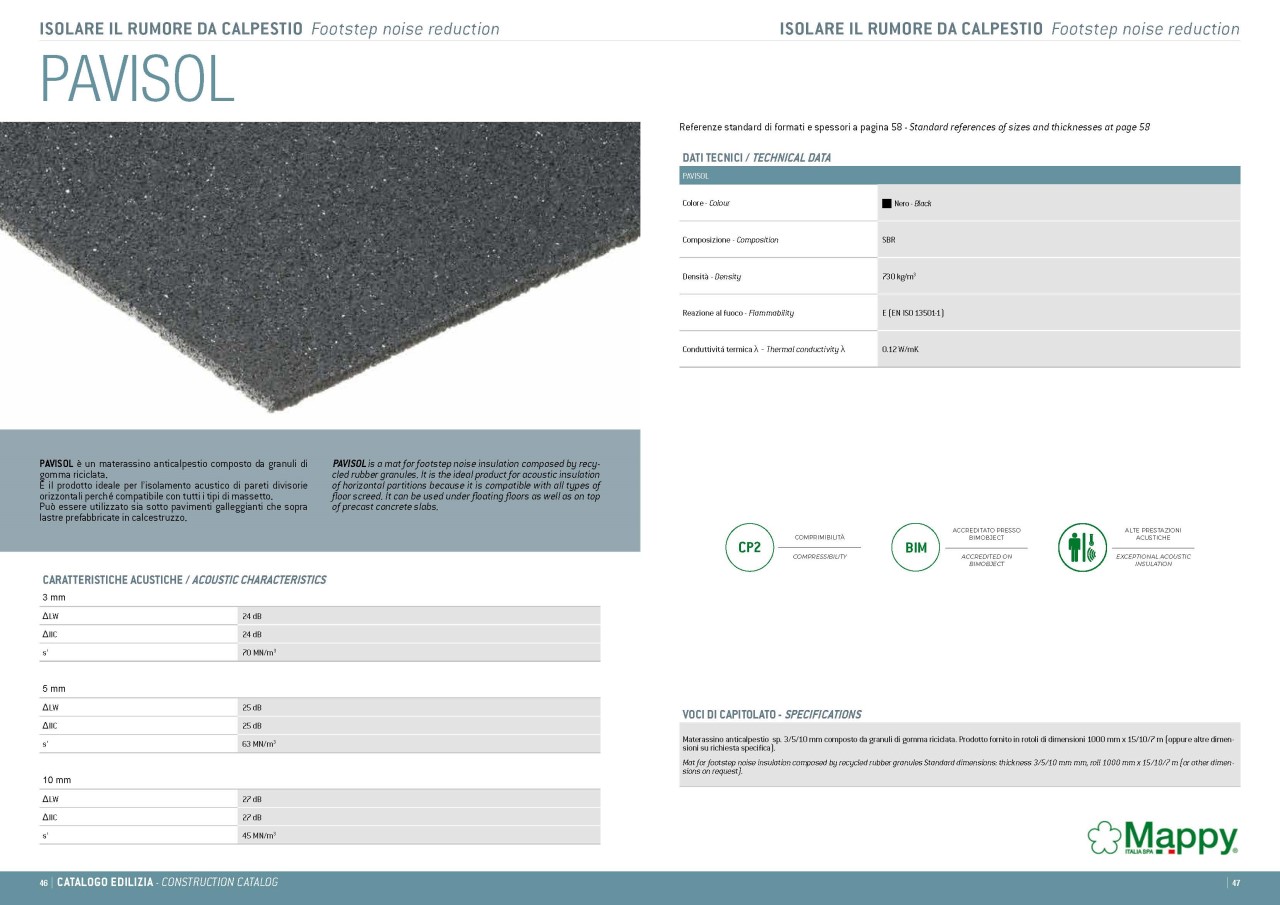Click the exceptional acoustic insulation icon
The height and width of the screenshot is (905, 1280).
pyautogui.click(x=1082, y=547)
